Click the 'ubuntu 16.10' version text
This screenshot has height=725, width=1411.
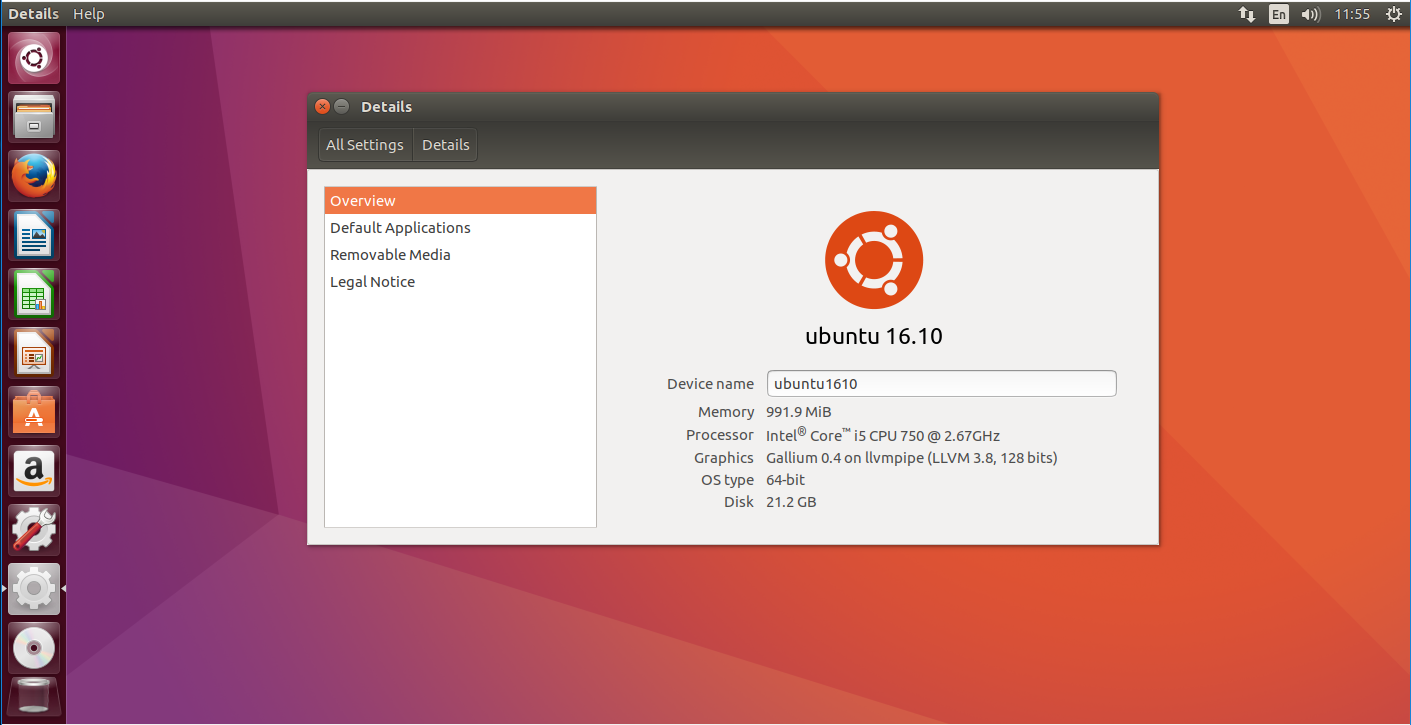click(x=874, y=336)
